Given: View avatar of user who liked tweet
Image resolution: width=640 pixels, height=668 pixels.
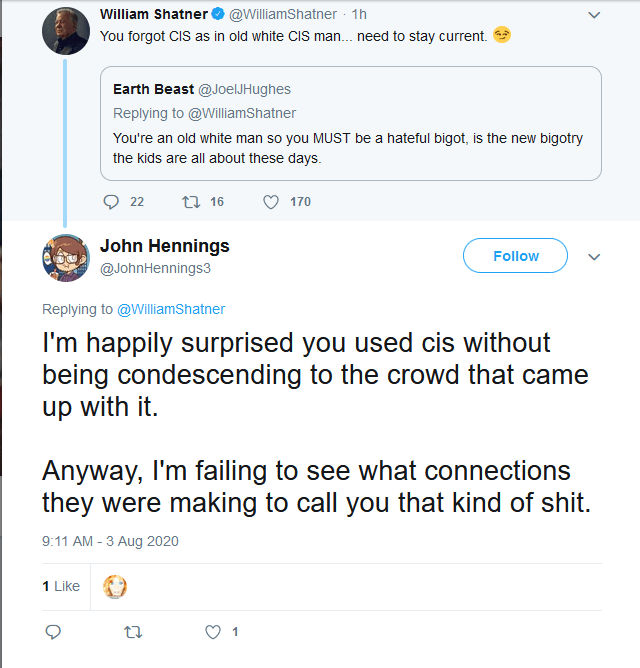Looking at the screenshot, I should point(116,586).
